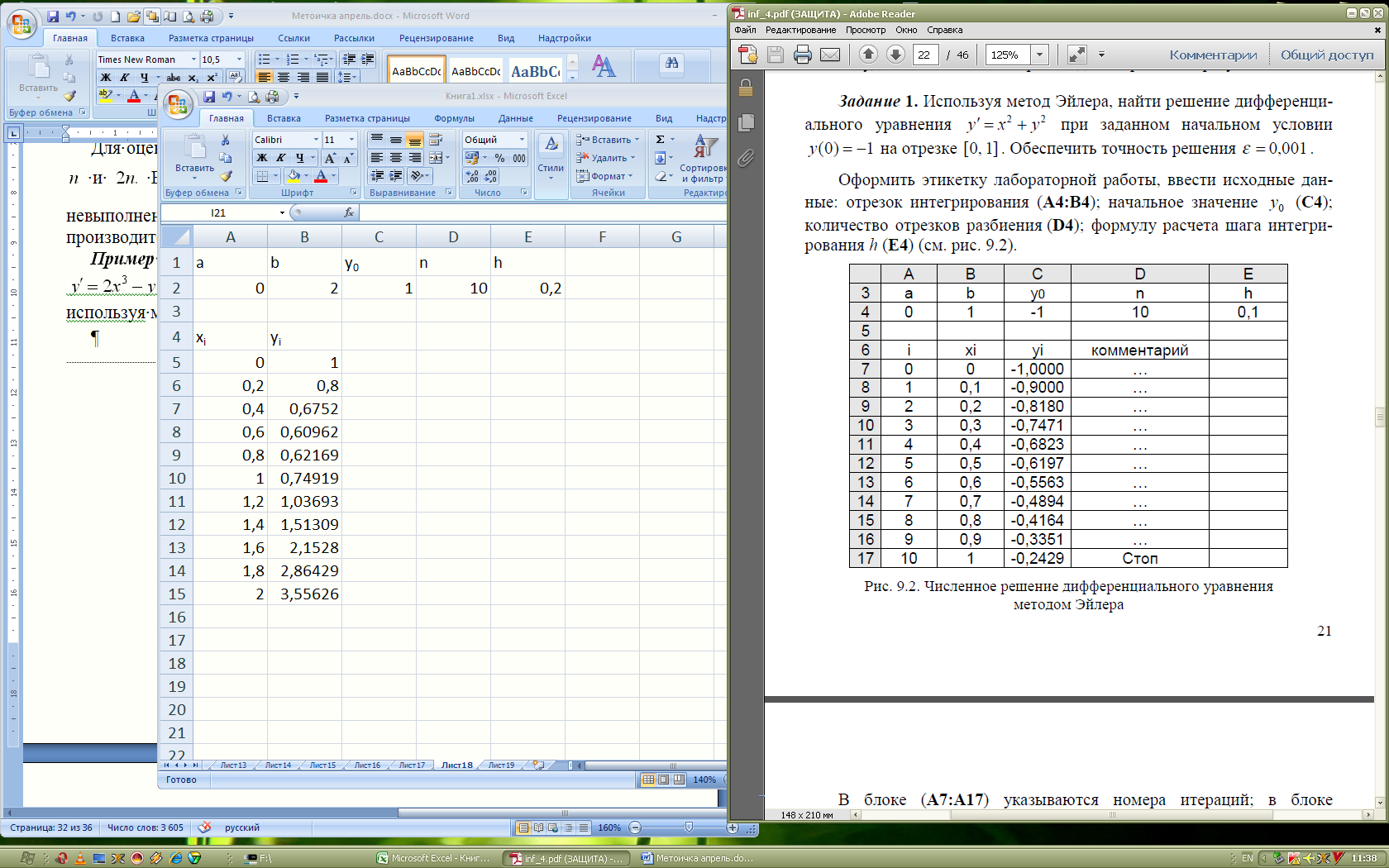
Task: Toggle wrap text in Excel
Action: point(437,140)
